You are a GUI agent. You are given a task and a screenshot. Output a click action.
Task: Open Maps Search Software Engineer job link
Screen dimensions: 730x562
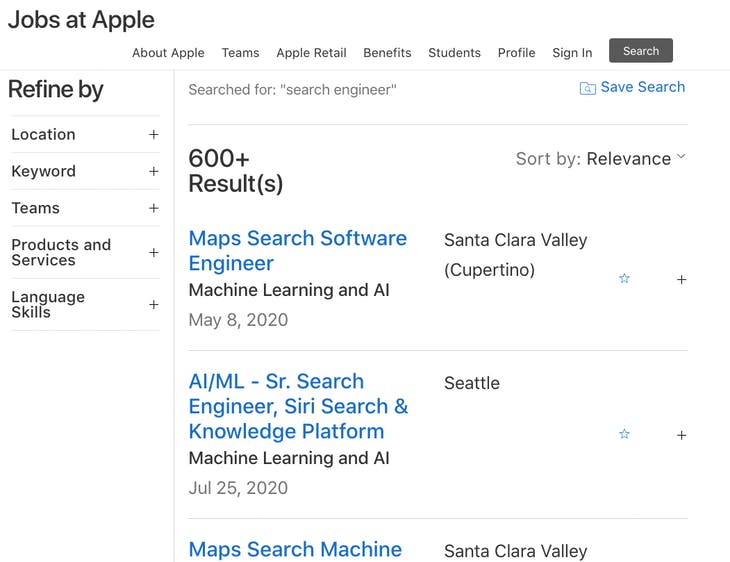tap(297, 251)
